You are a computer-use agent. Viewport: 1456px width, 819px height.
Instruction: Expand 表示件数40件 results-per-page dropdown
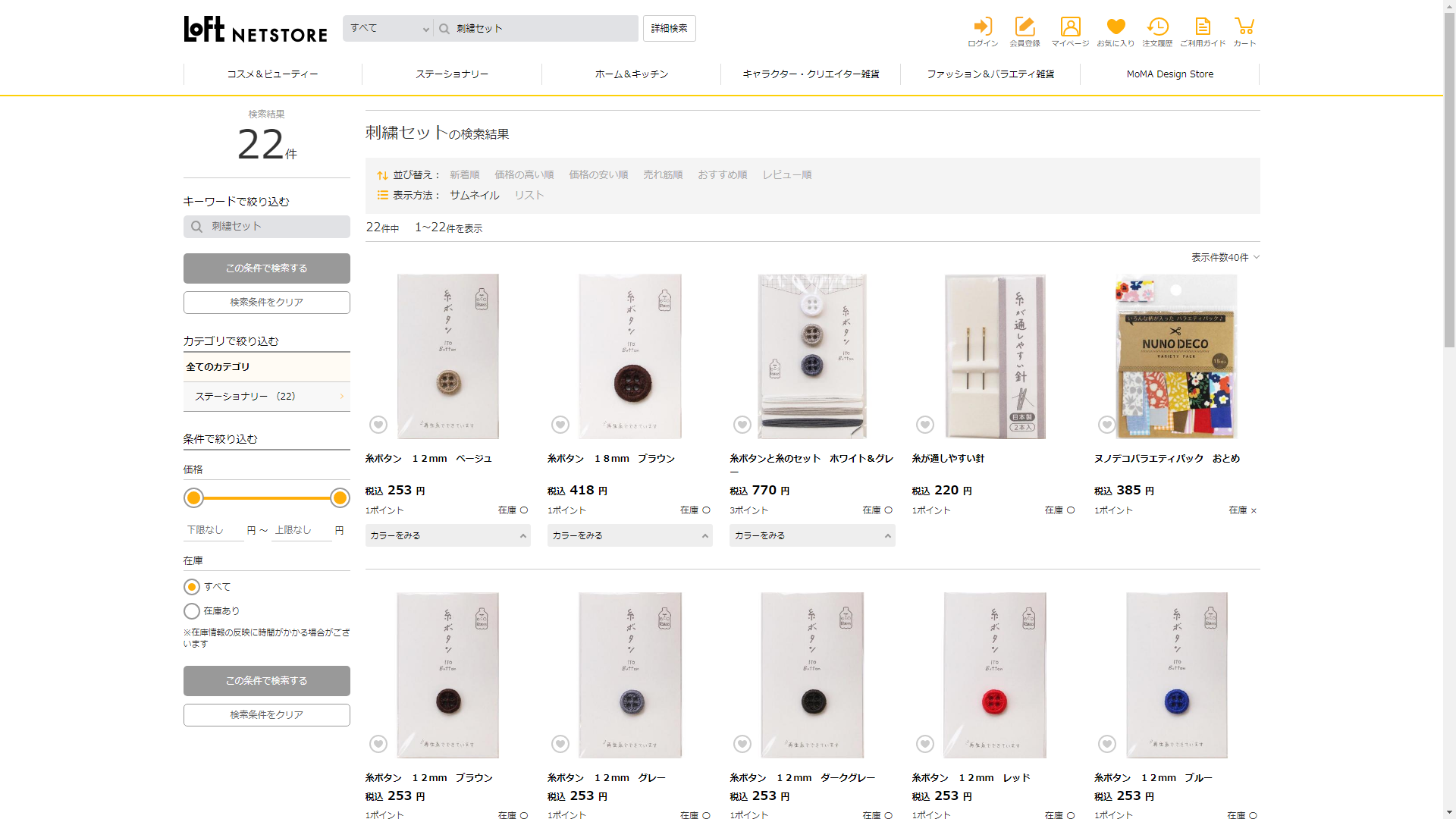click(x=1225, y=258)
